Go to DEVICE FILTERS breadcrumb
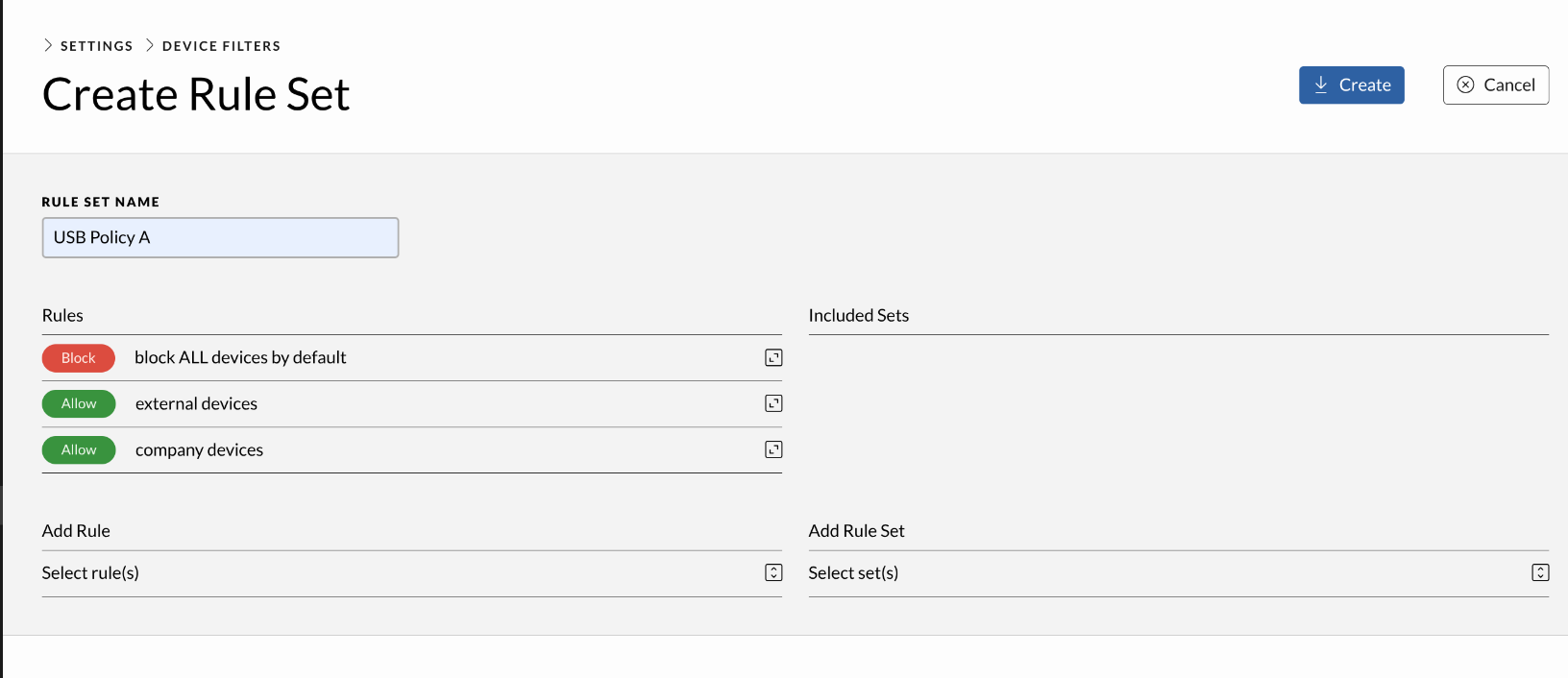Screen dimensions: 1568x678 222,46
